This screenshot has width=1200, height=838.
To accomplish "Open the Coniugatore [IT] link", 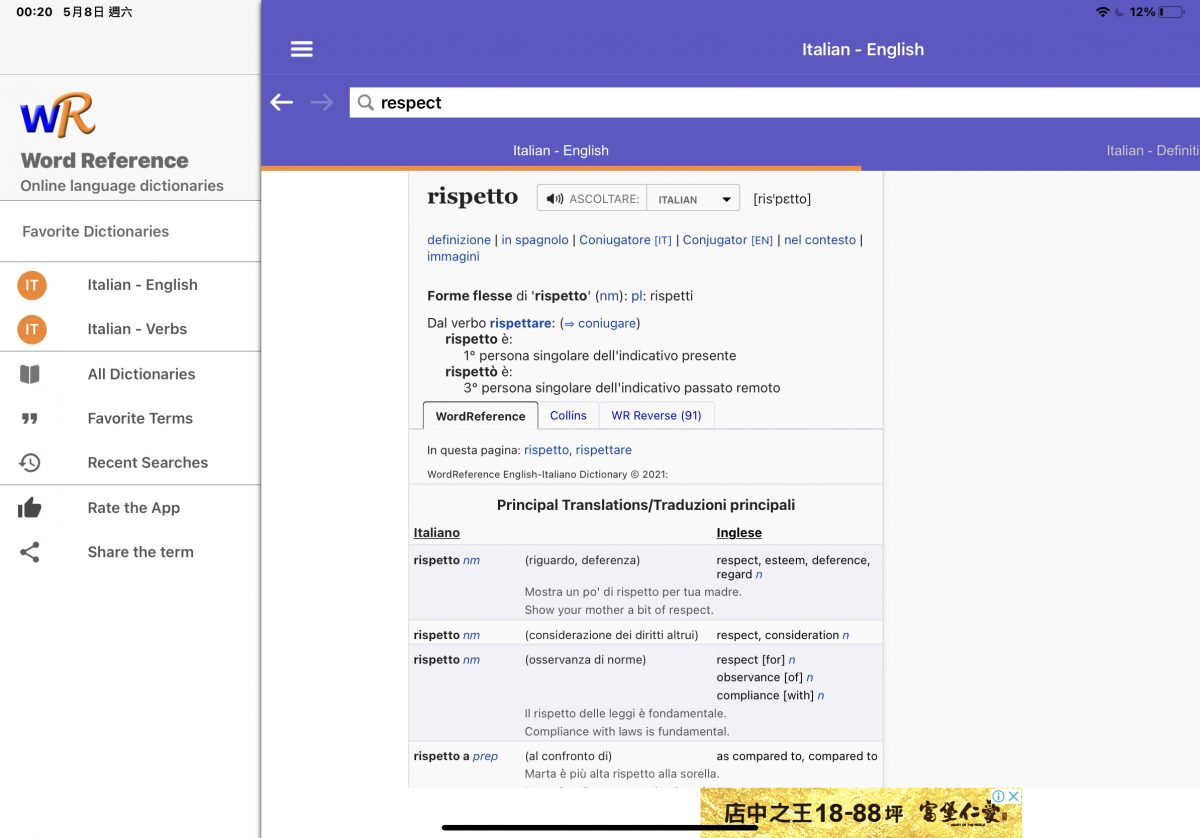I will click(625, 240).
